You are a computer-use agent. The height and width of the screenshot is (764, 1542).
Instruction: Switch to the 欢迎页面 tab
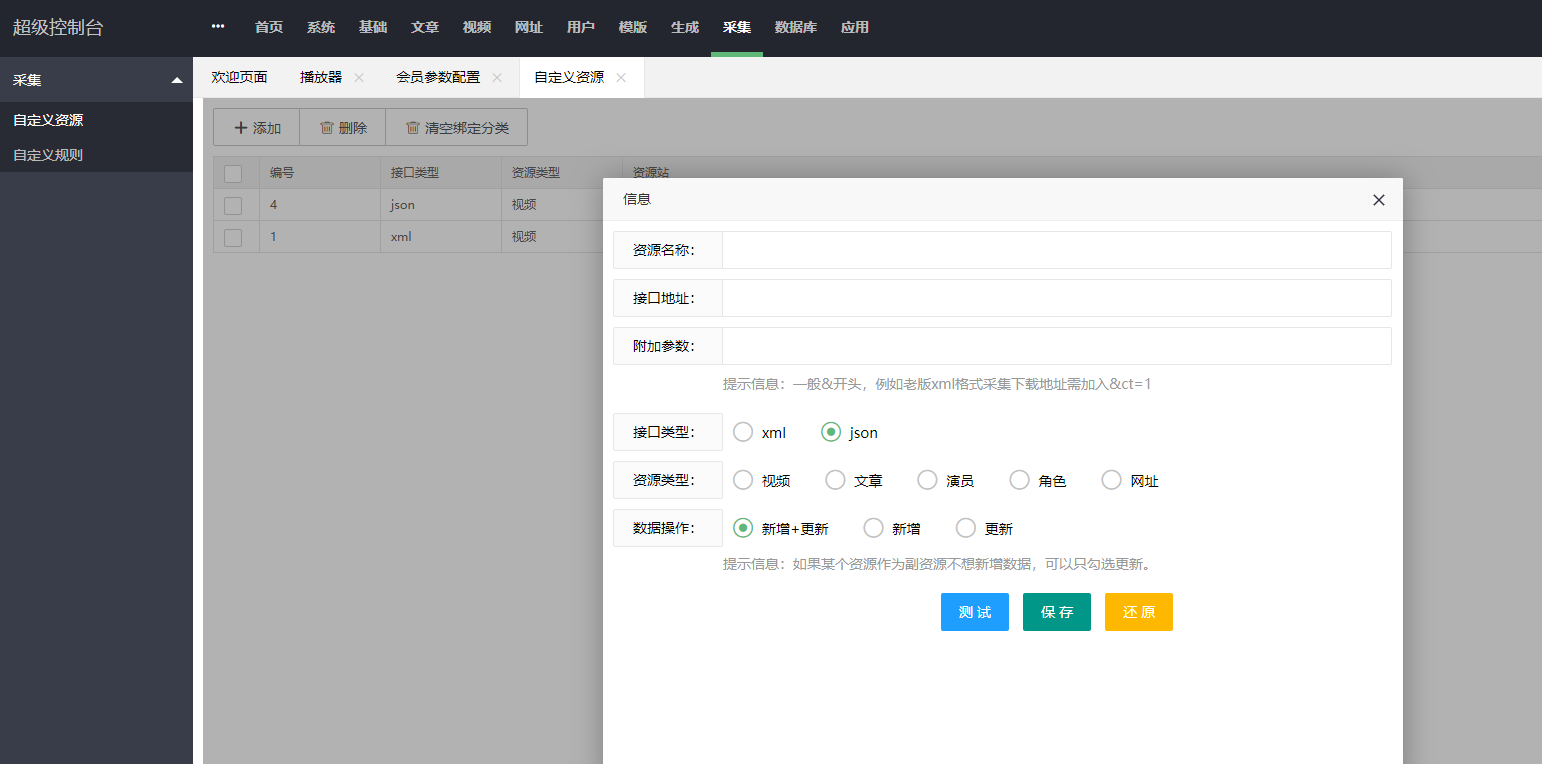[239, 77]
